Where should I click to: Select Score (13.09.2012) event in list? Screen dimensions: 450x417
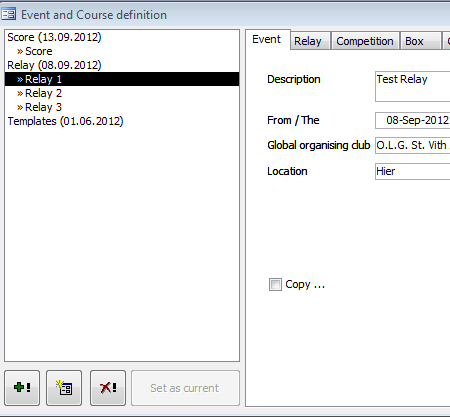(122, 37)
